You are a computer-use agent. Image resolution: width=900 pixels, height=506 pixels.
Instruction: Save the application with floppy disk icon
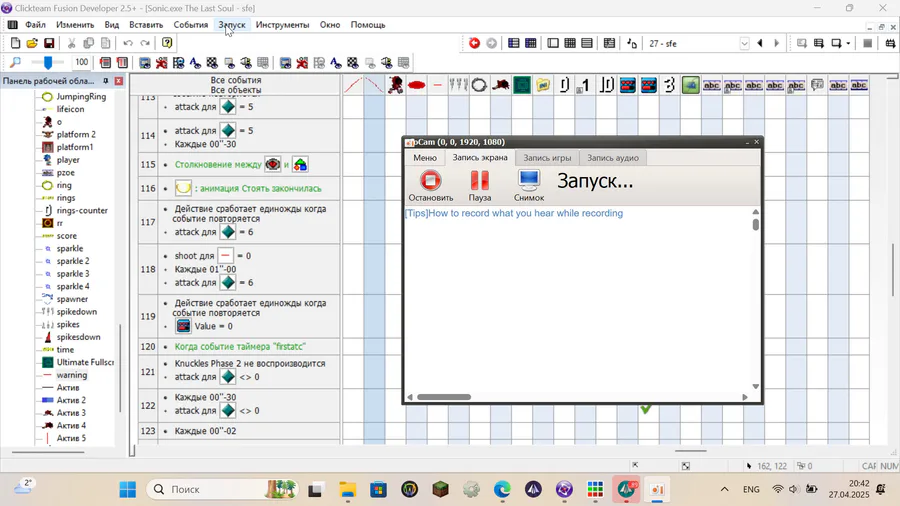coord(49,43)
